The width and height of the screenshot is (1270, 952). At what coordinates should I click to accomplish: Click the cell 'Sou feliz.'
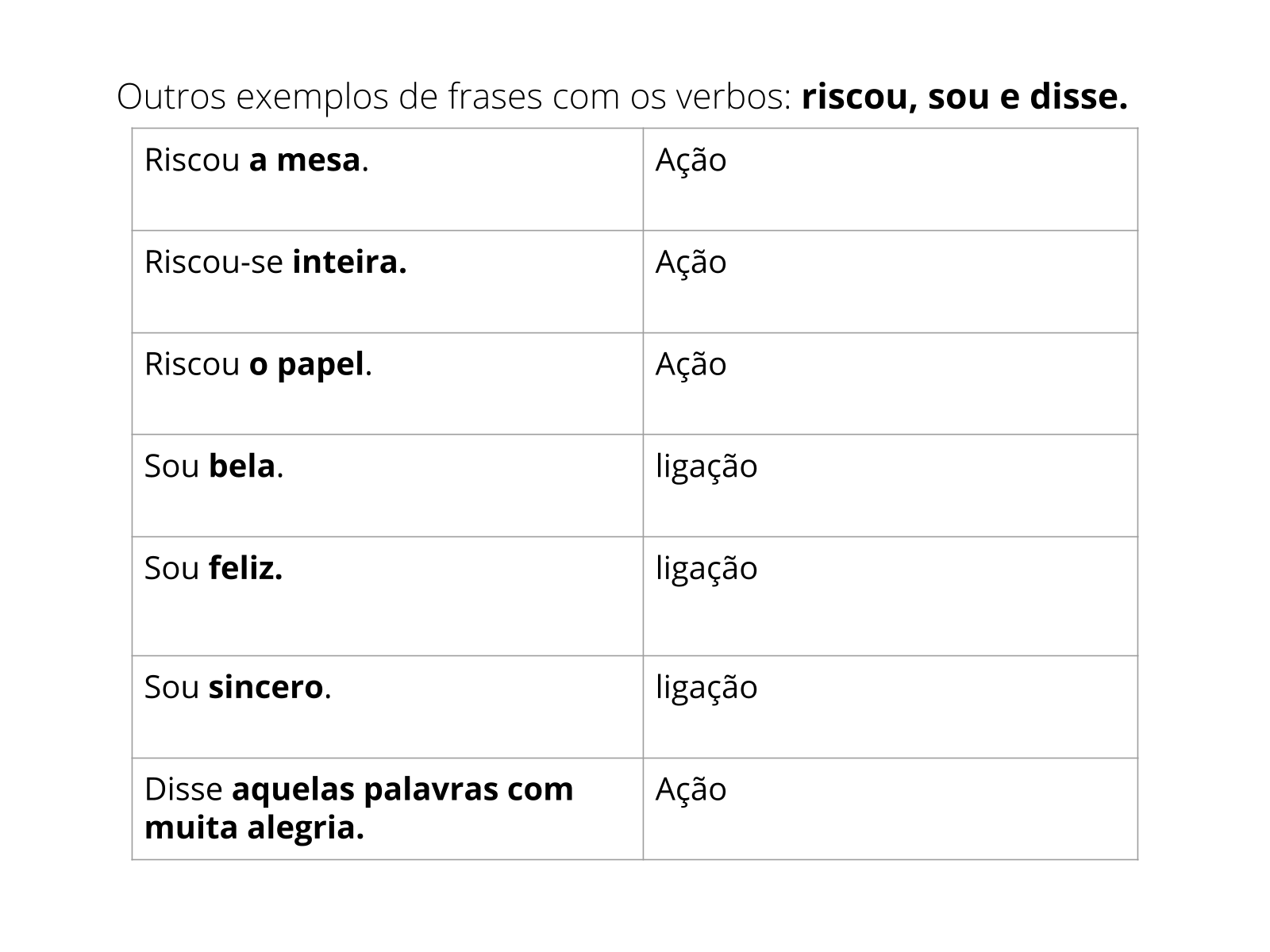(x=387, y=596)
